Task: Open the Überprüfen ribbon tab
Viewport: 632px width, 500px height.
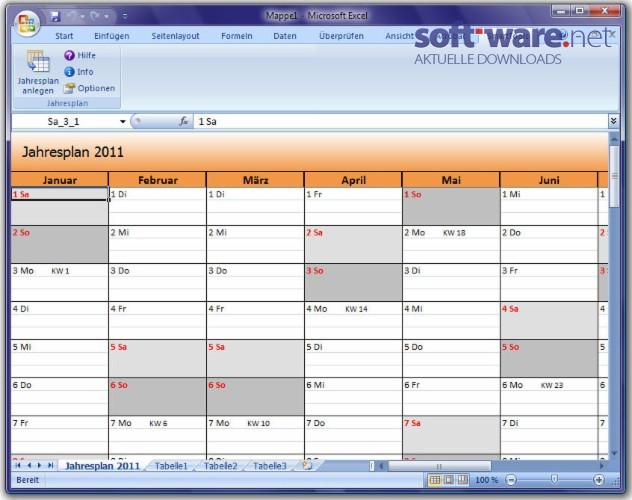Action: tap(341, 36)
